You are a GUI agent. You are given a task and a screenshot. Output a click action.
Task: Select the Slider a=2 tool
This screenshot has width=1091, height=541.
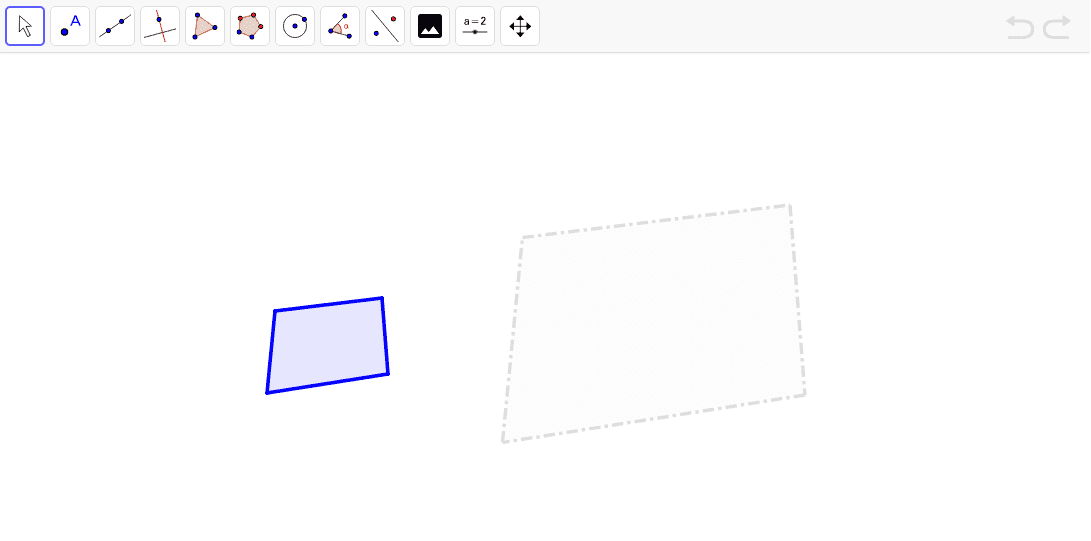(x=475, y=26)
